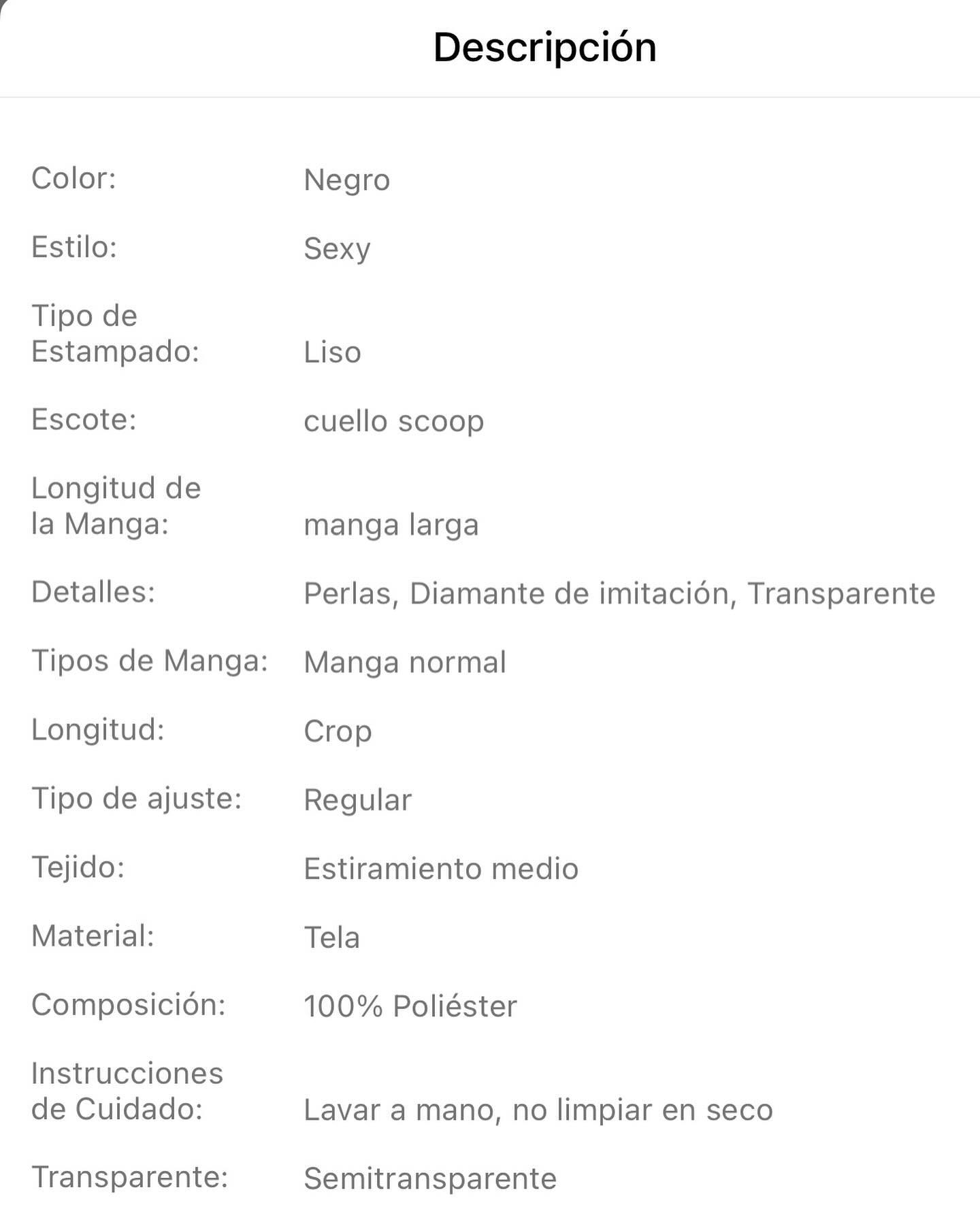Click the Tela material value
The width and height of the screenshot is (980, 1222).
pyautogui.click(x=331, y=938)
